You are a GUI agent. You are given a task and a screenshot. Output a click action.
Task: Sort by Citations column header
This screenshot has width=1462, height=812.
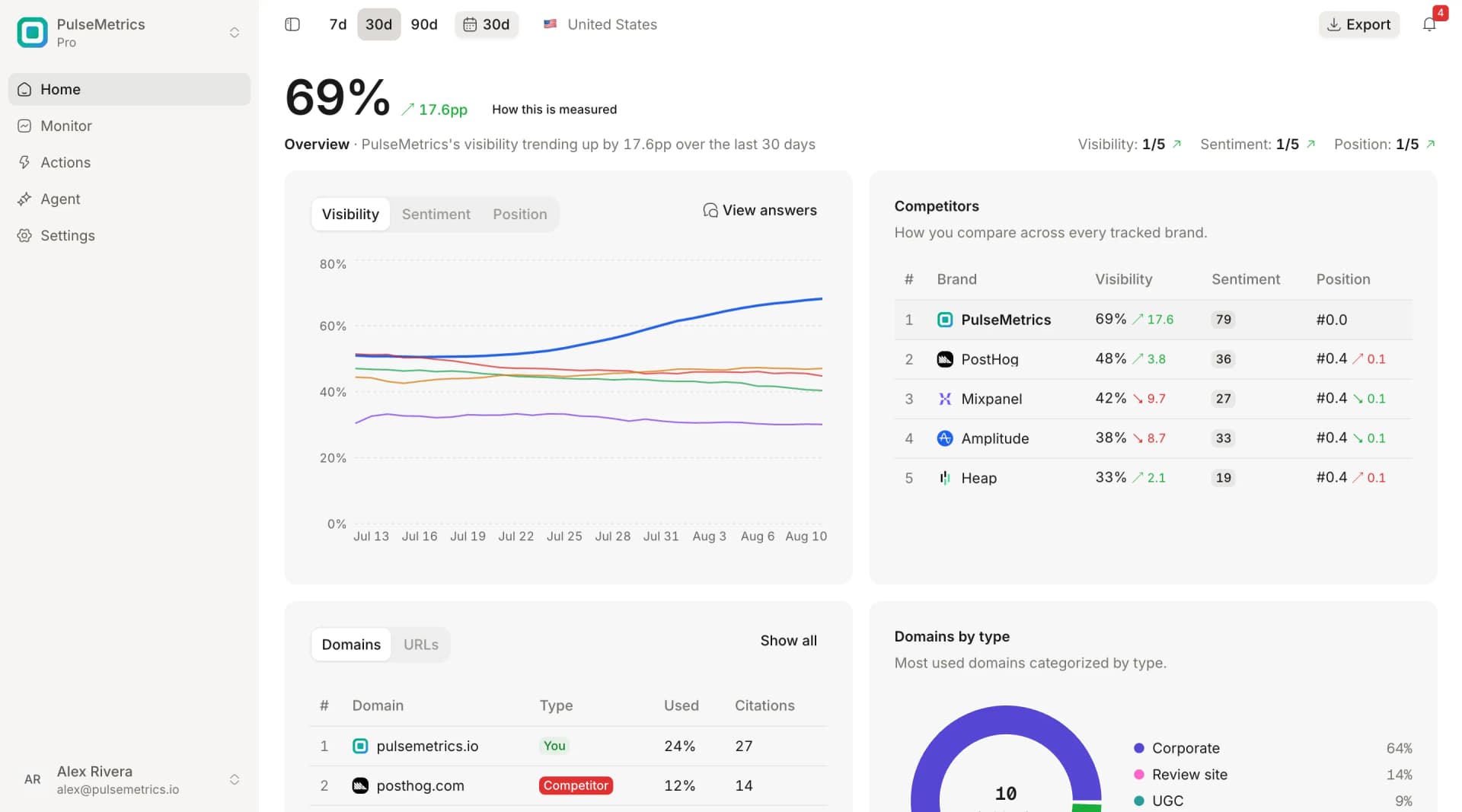(x=765, y=705)
